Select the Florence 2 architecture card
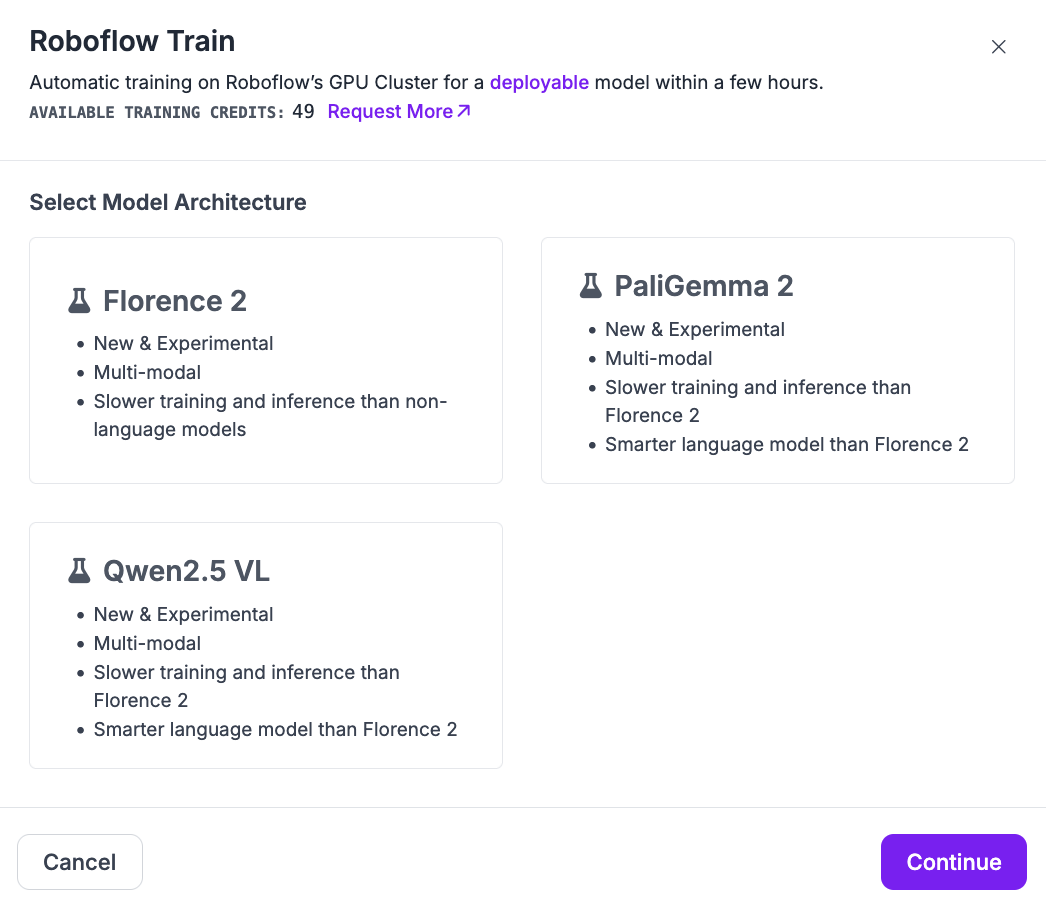 [x=266, y=360]
